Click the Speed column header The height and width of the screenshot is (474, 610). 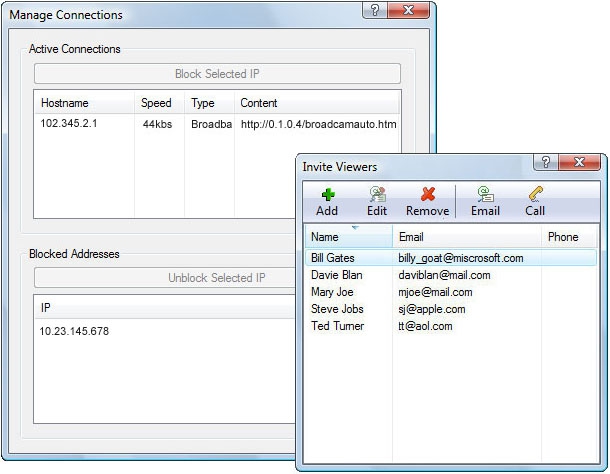coord(160,103)
